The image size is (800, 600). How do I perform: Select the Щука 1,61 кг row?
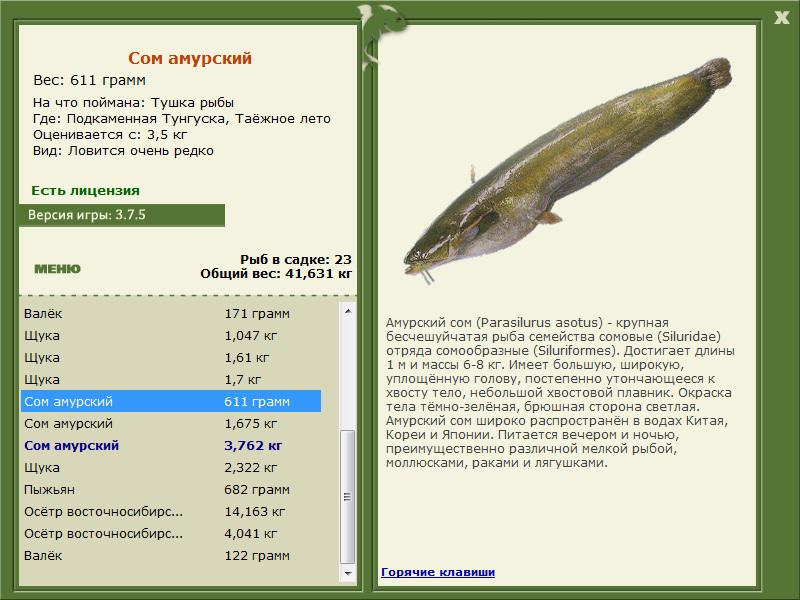coord(171,357)
